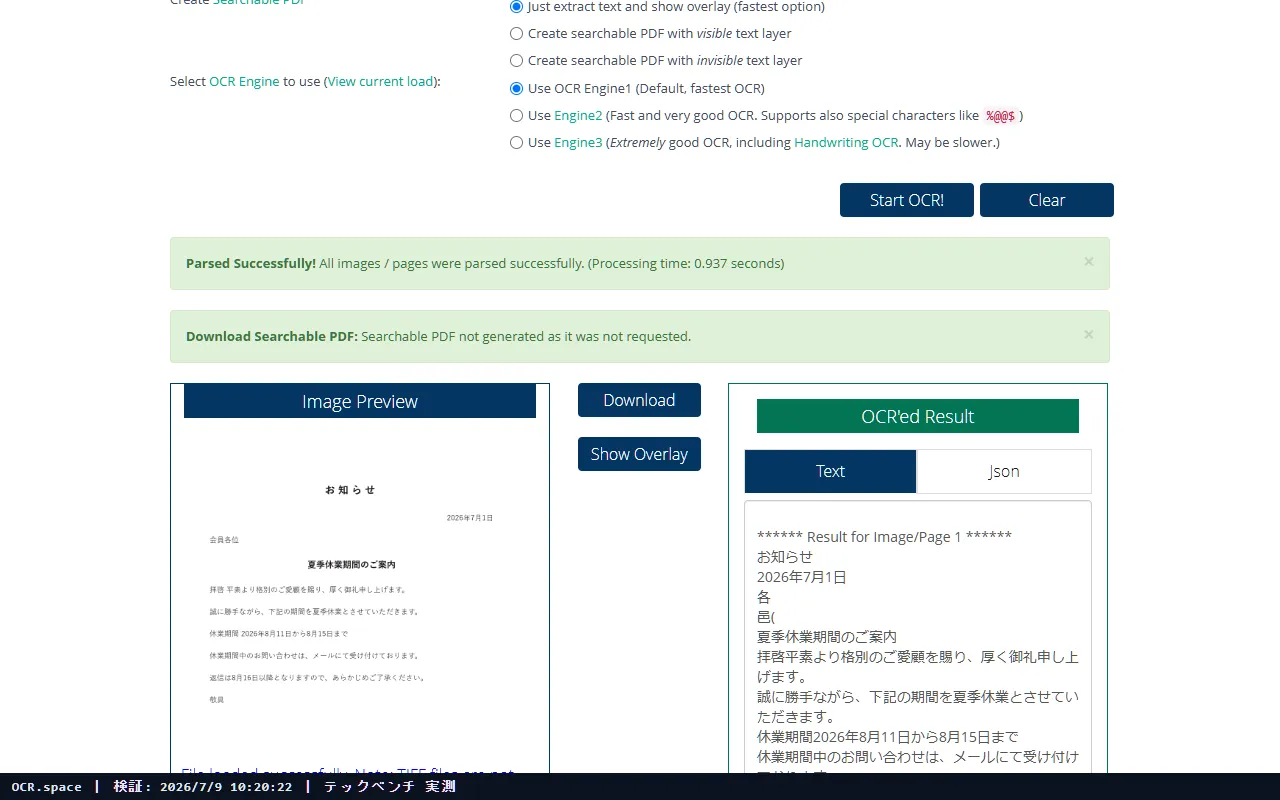The width and height of the screenshot is (1280, 800).
Task: Click the Download button
Action: pyautogui.click(x=639, y=400)
